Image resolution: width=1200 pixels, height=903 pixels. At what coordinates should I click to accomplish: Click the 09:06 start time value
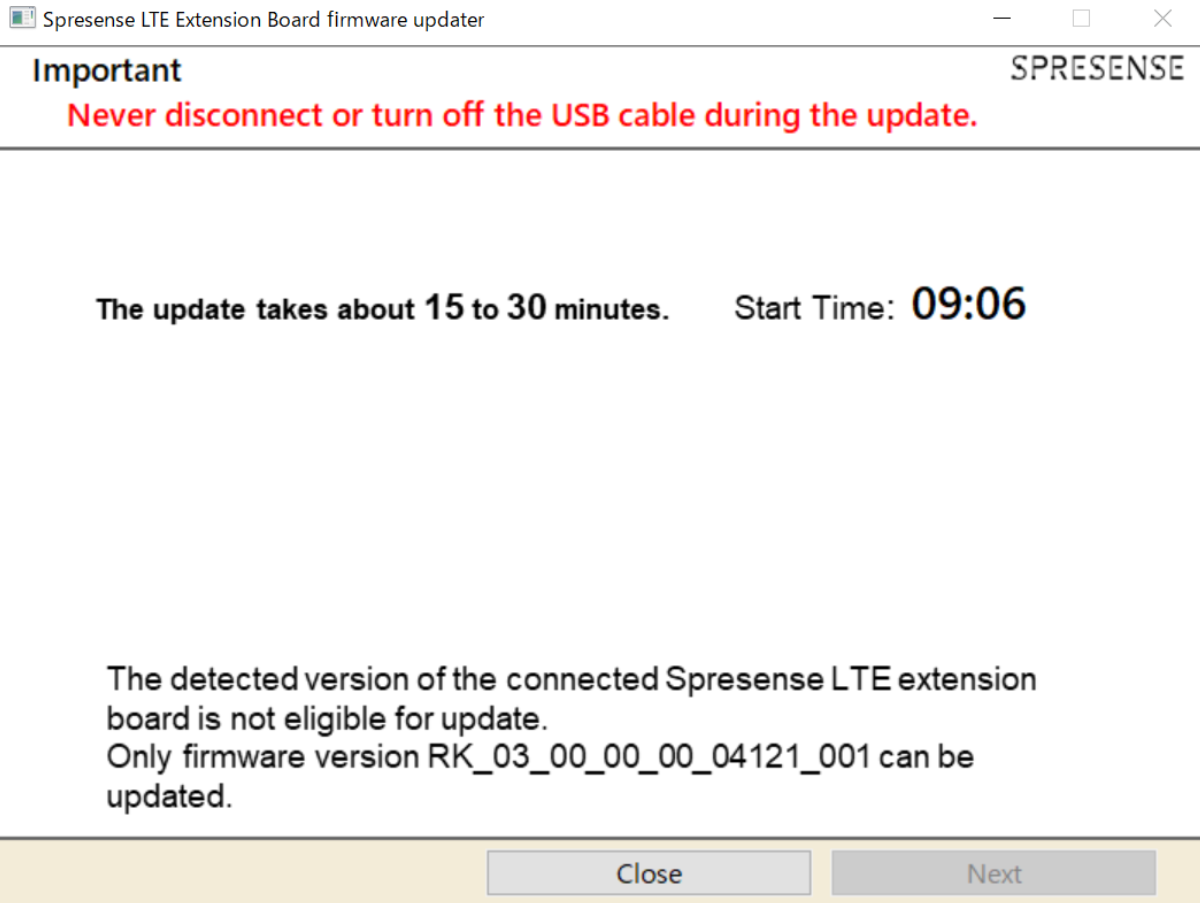tap(968, 304)
